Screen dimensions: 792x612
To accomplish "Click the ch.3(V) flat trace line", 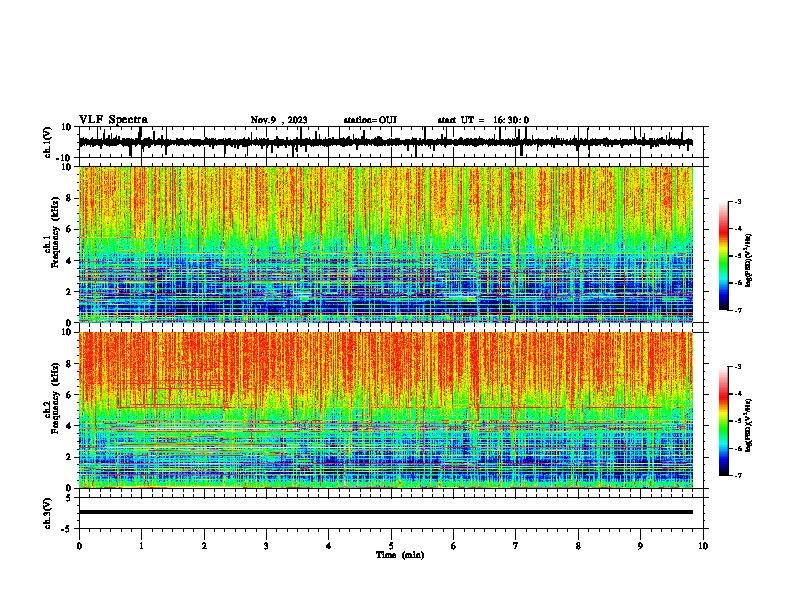I will [x=386, y=512].
